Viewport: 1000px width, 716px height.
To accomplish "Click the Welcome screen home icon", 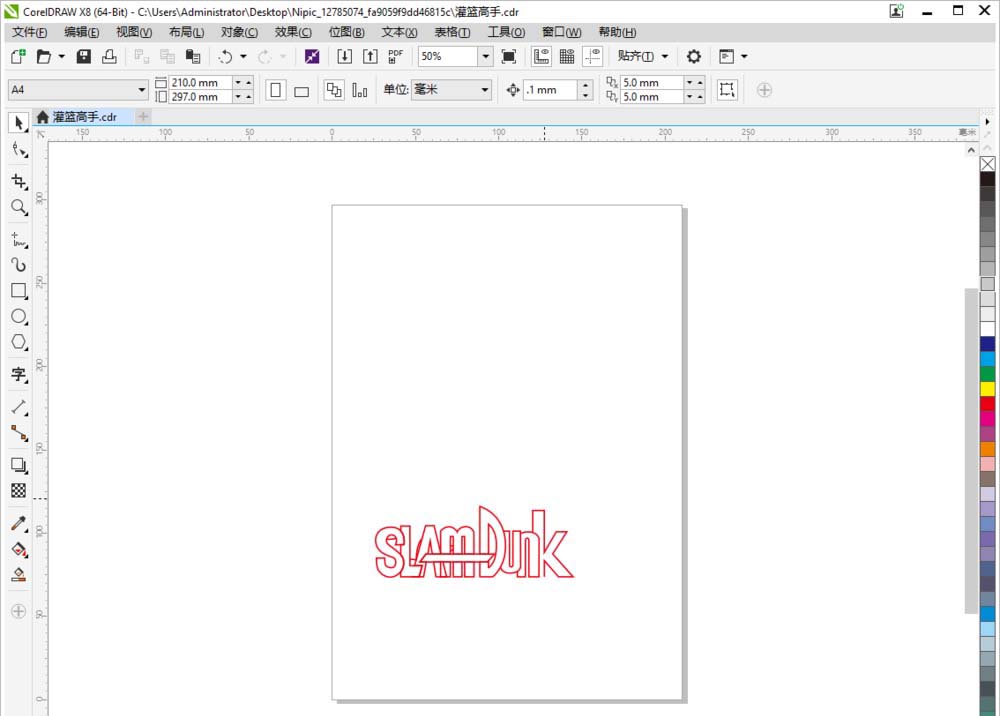I will coord(42,117).
